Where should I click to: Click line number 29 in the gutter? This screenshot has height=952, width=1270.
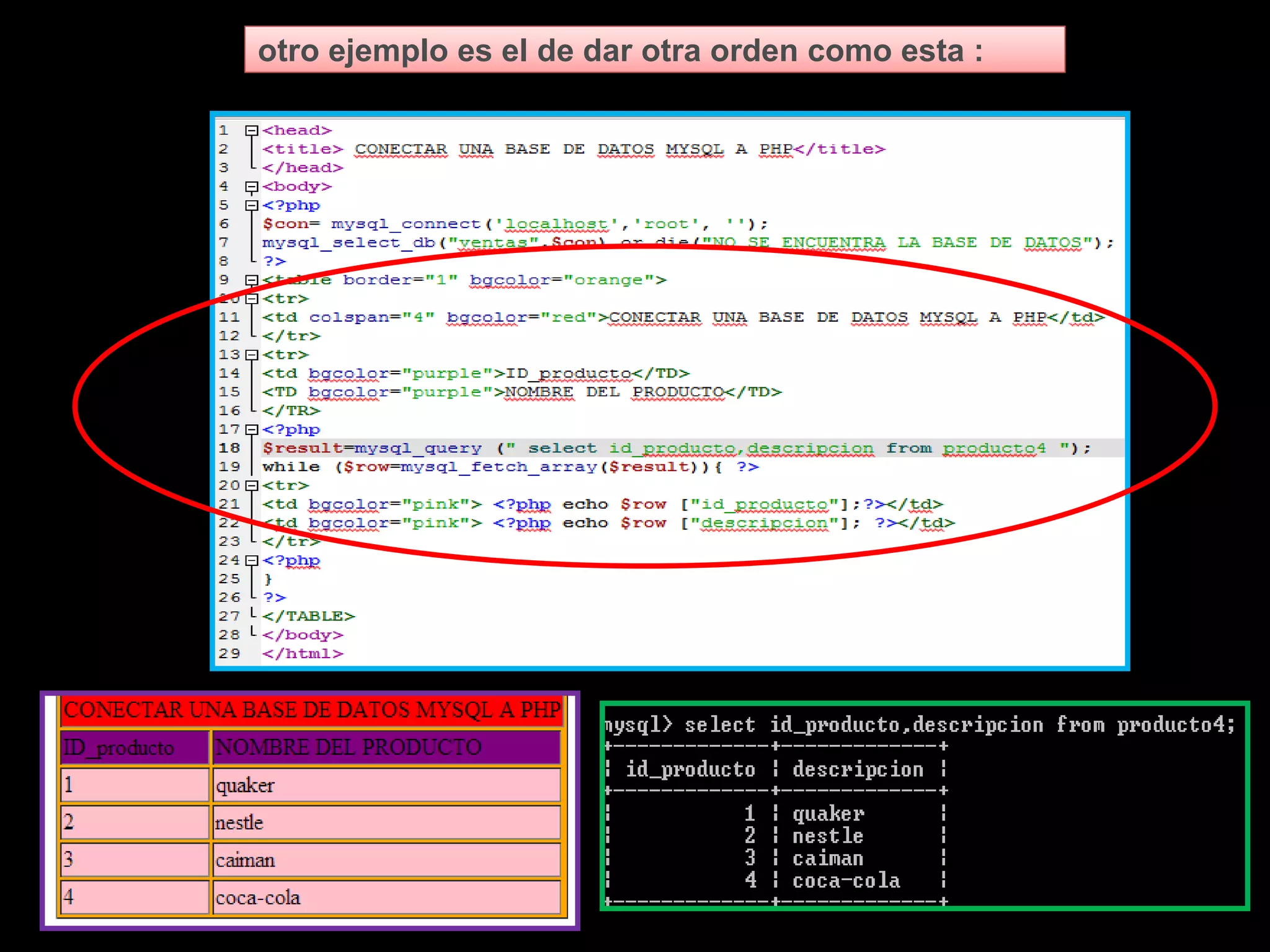tap(229, 653)
